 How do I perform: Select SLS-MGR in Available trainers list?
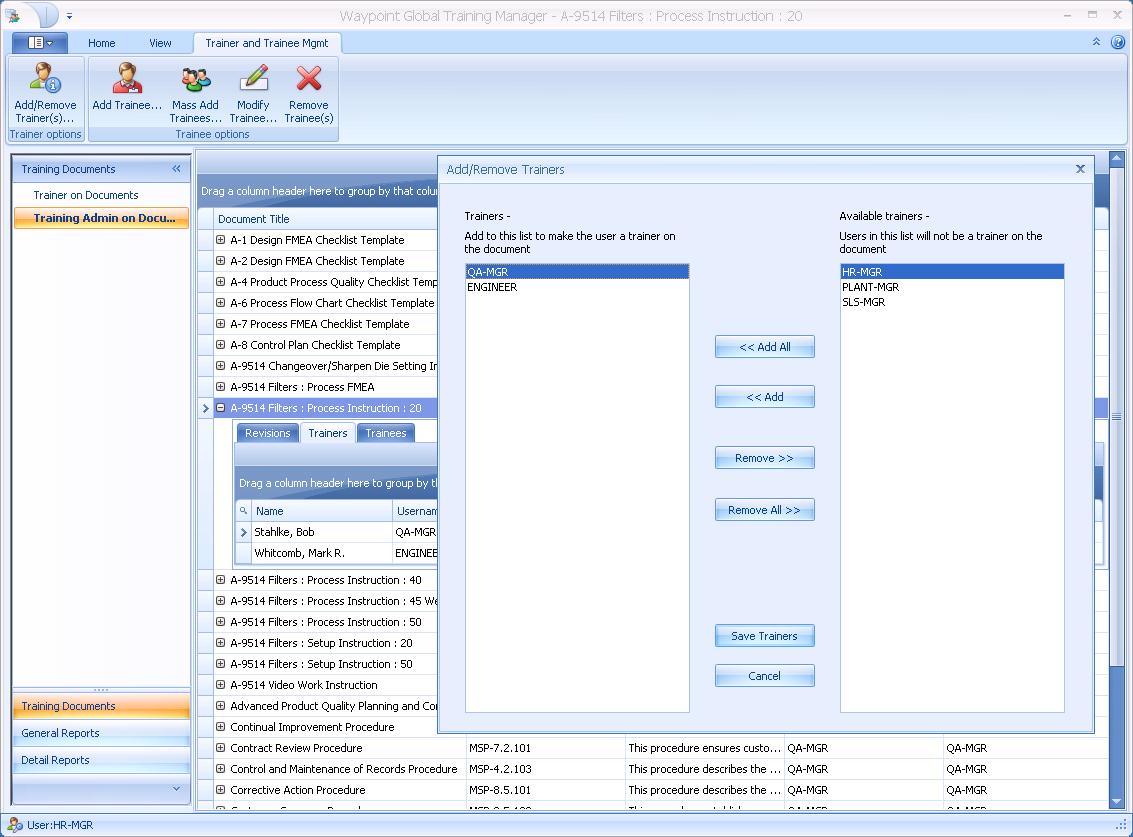952,302
